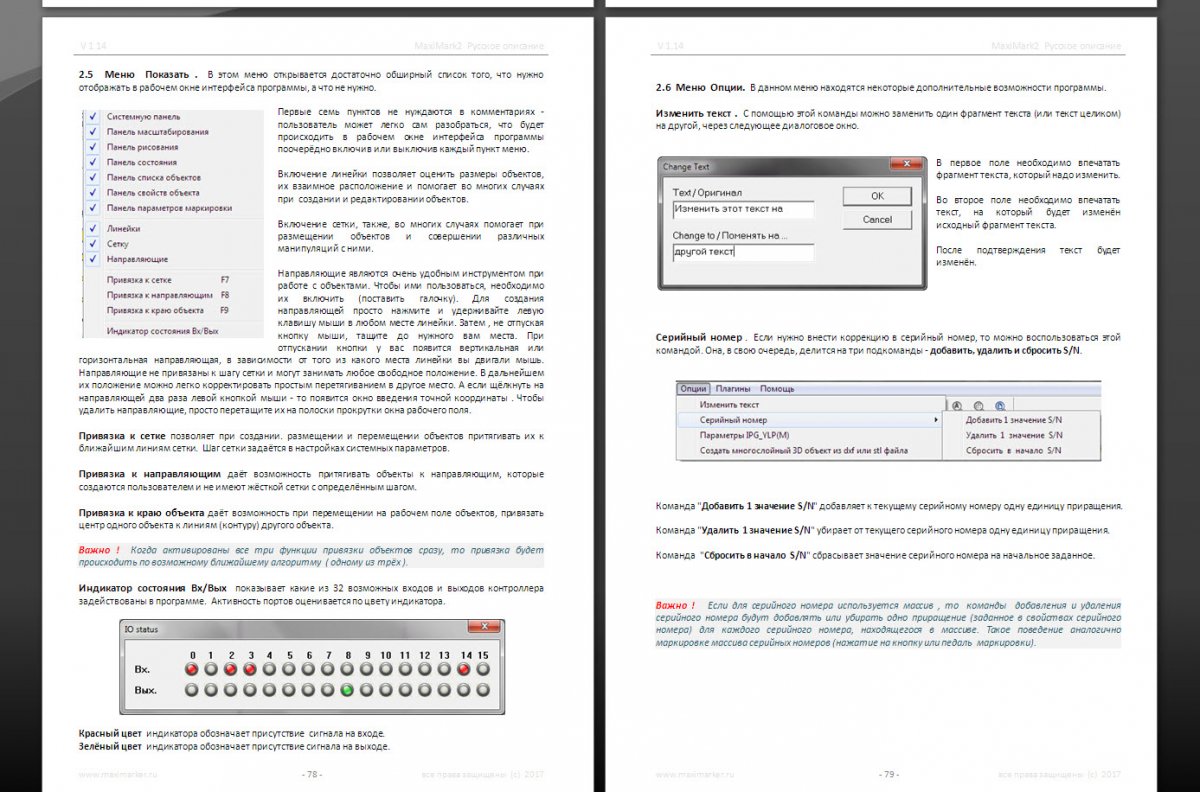Click the first zoom icon beside options menu
The height and width of the screenshot is (792, 1200).
click(x=957, y=406)
